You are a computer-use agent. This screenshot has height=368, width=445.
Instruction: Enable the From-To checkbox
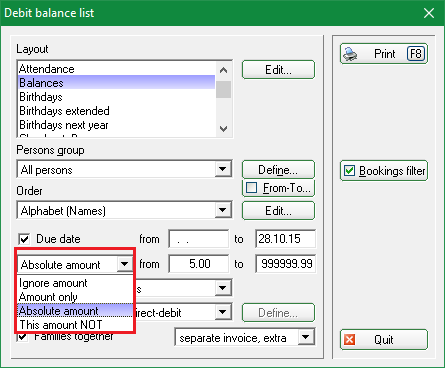[251, 188]
